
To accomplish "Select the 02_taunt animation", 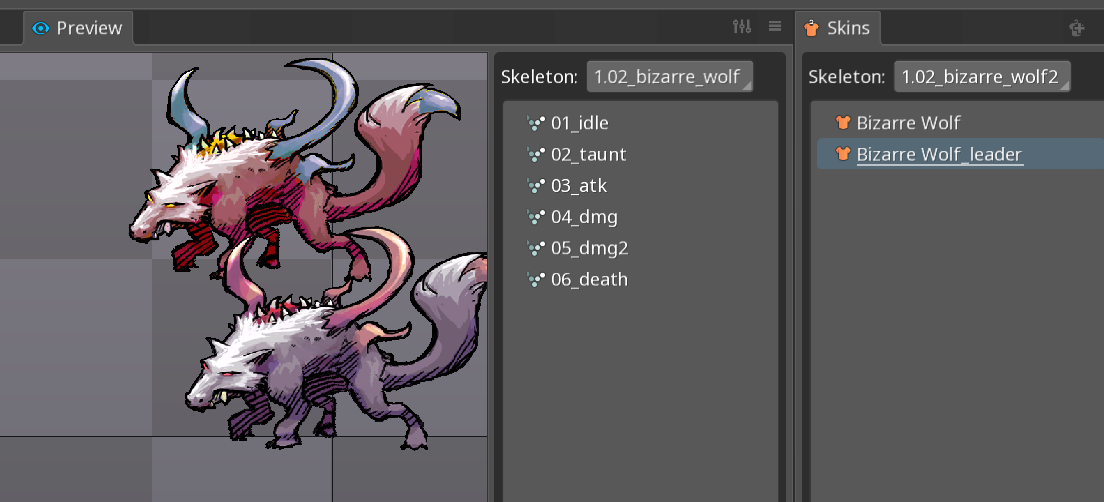I will [589, 155].
